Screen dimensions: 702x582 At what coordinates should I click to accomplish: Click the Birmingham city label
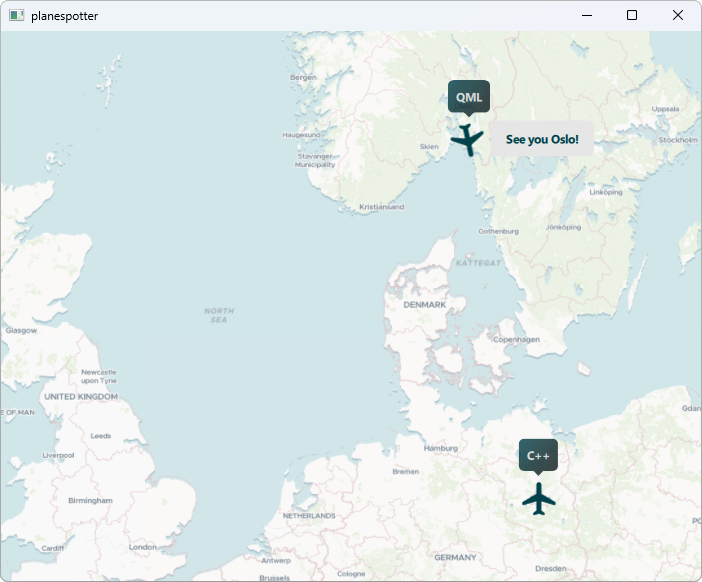click(x=90, y=500)
